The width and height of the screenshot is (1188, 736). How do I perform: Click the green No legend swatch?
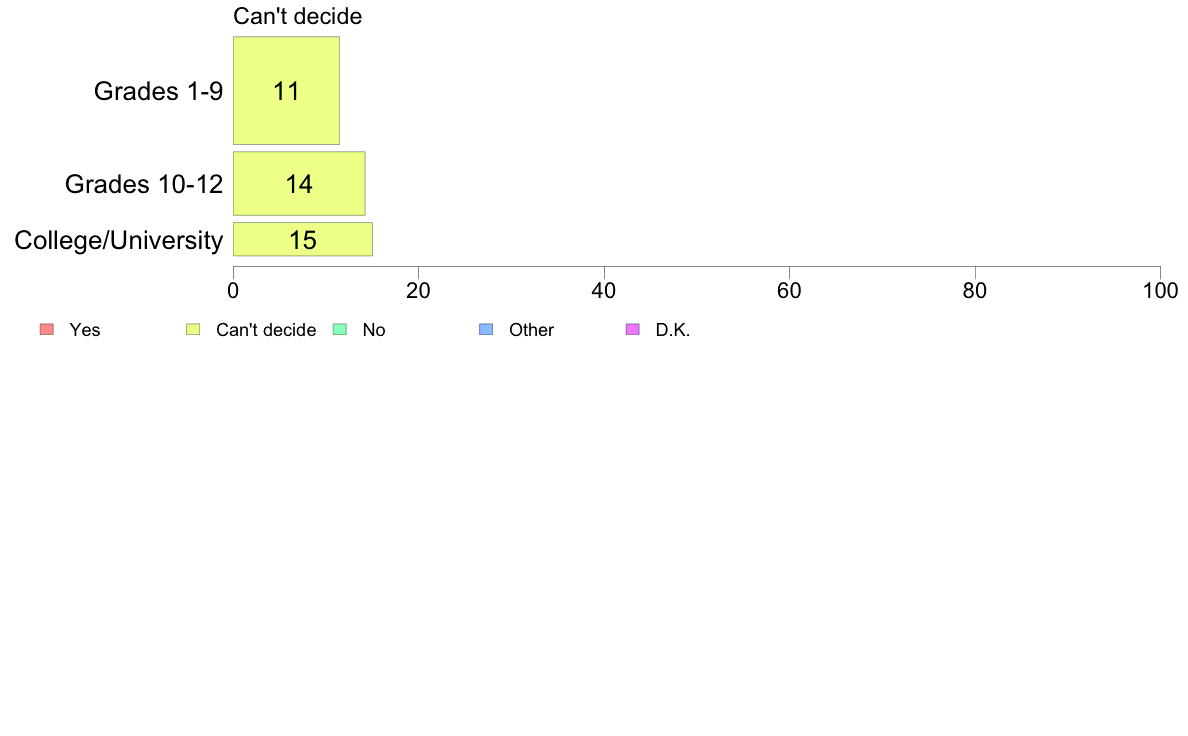pos(340,330)
